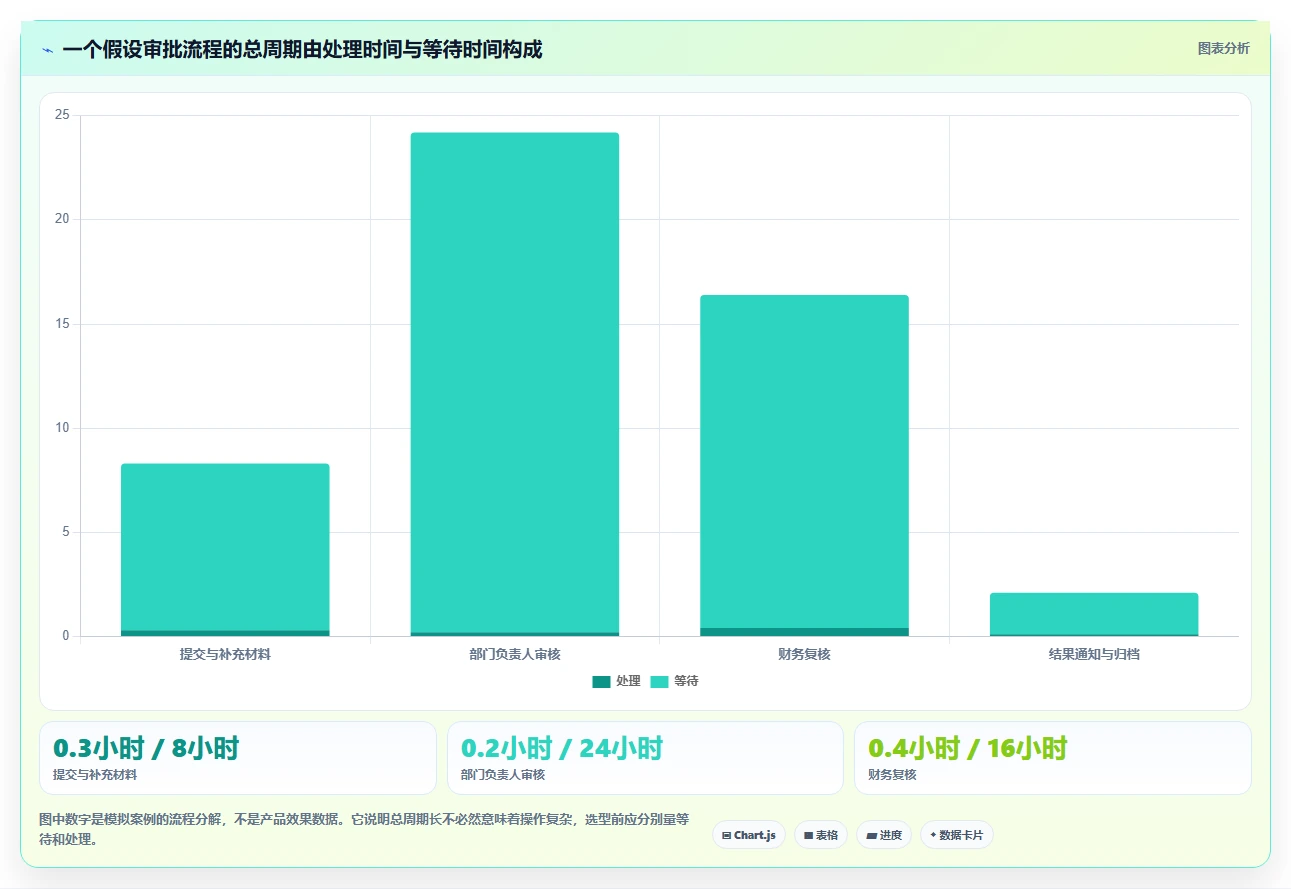Click the y-axis value 0
This screenshot has height=889, width=1291.
(66, 636)
